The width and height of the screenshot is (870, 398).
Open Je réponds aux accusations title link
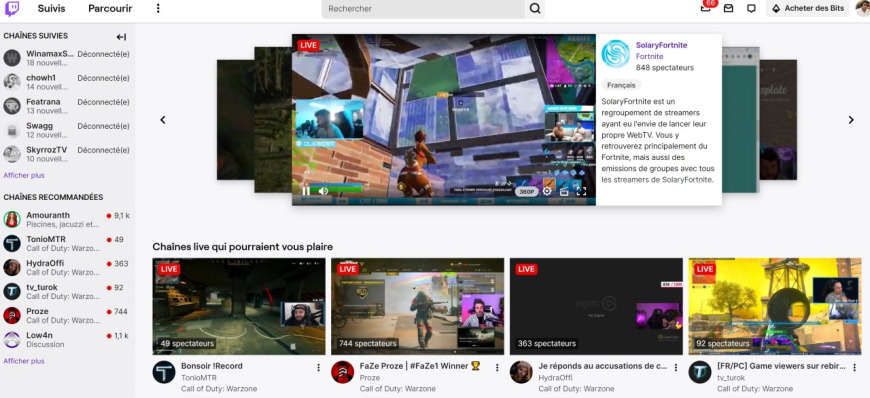(x=603, y=366)
